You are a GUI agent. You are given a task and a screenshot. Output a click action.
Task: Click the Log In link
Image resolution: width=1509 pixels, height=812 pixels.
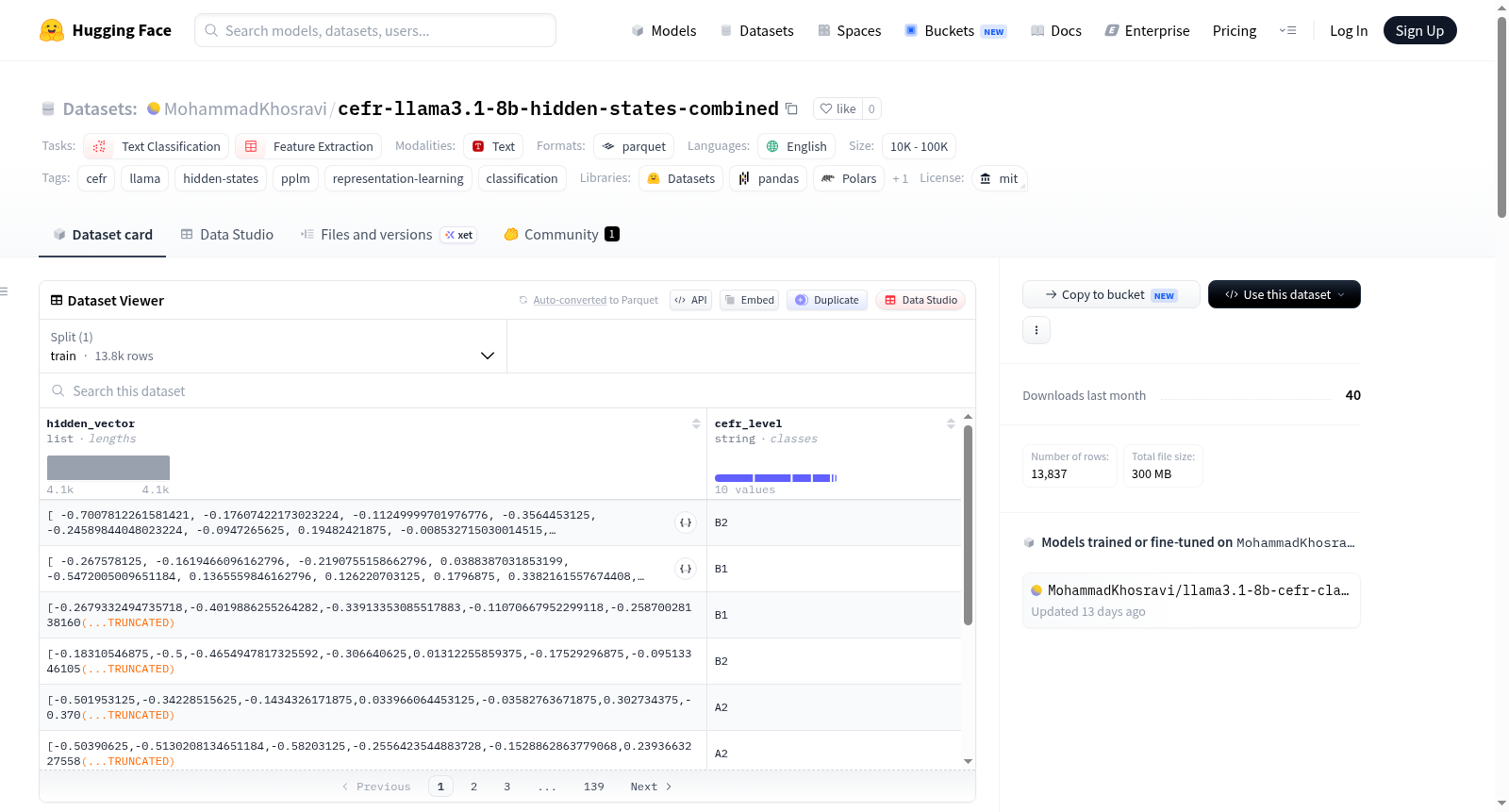click(1349, 30)
